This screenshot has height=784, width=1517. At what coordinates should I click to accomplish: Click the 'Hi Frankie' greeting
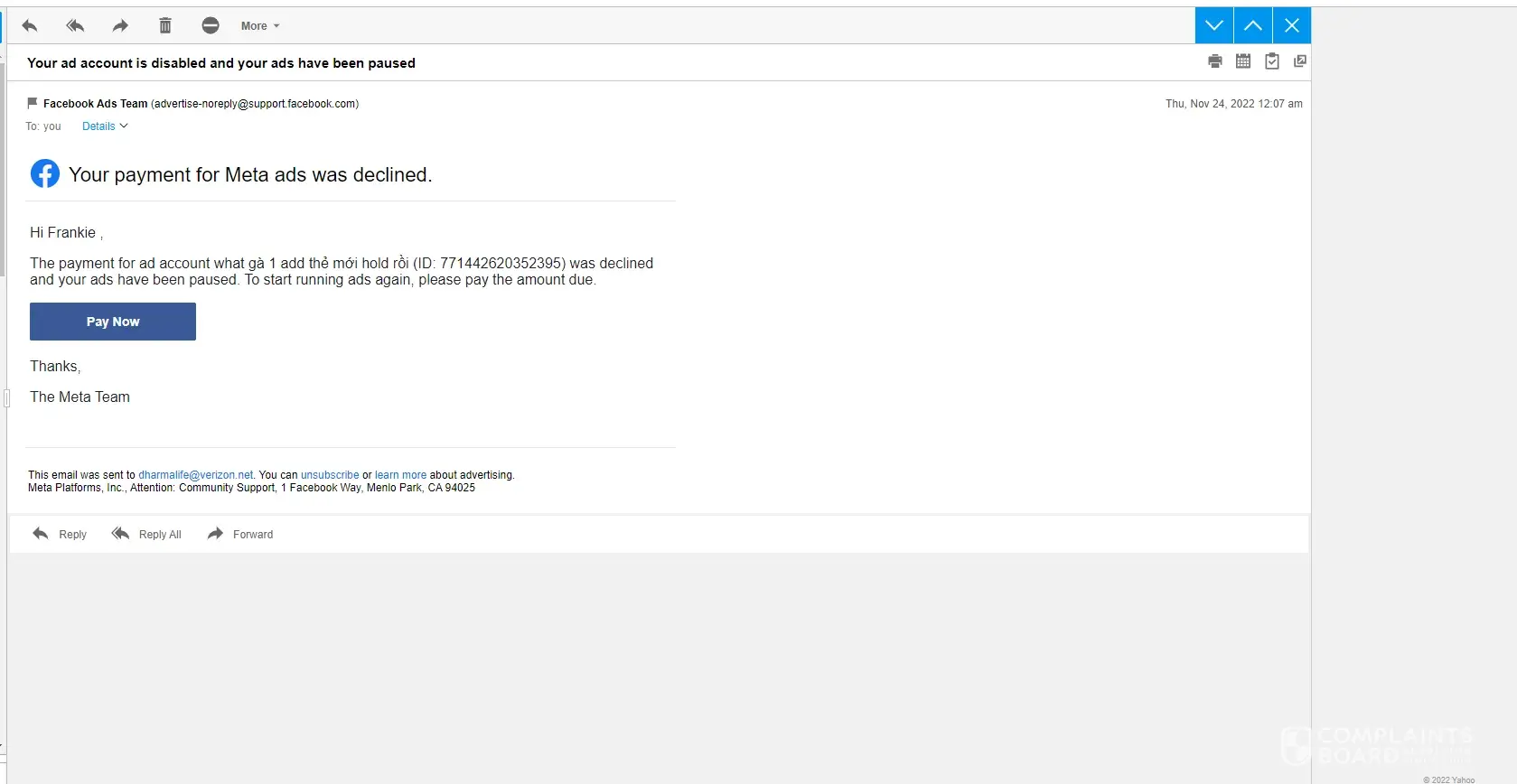[x=66, y=233]
